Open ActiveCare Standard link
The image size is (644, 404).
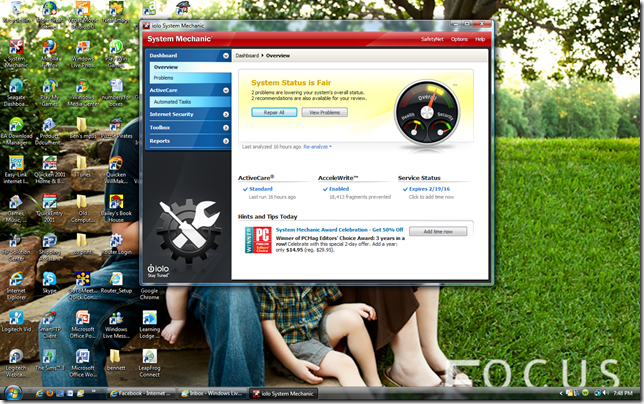point(261,189)
